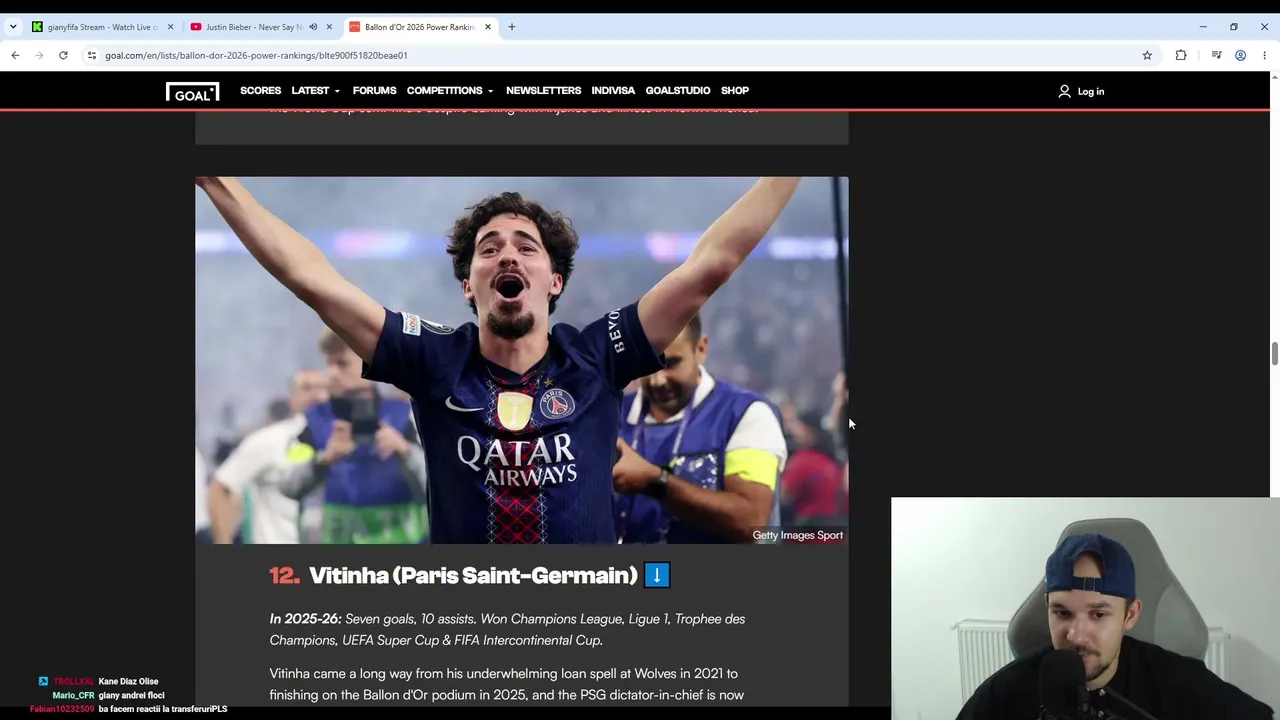Bookmark this page with the star icon
The height and width of the screenshot is (720, 1280).
pyautogui.click(x=1147, y=55)
